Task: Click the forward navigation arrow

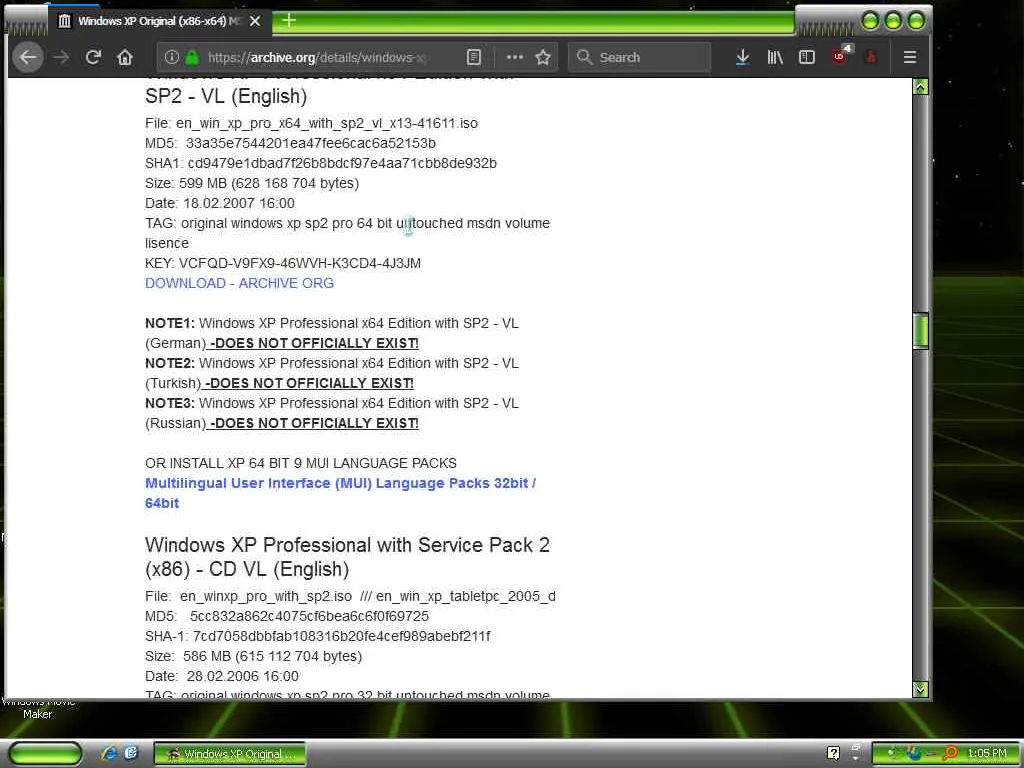Action: point(61,57)
